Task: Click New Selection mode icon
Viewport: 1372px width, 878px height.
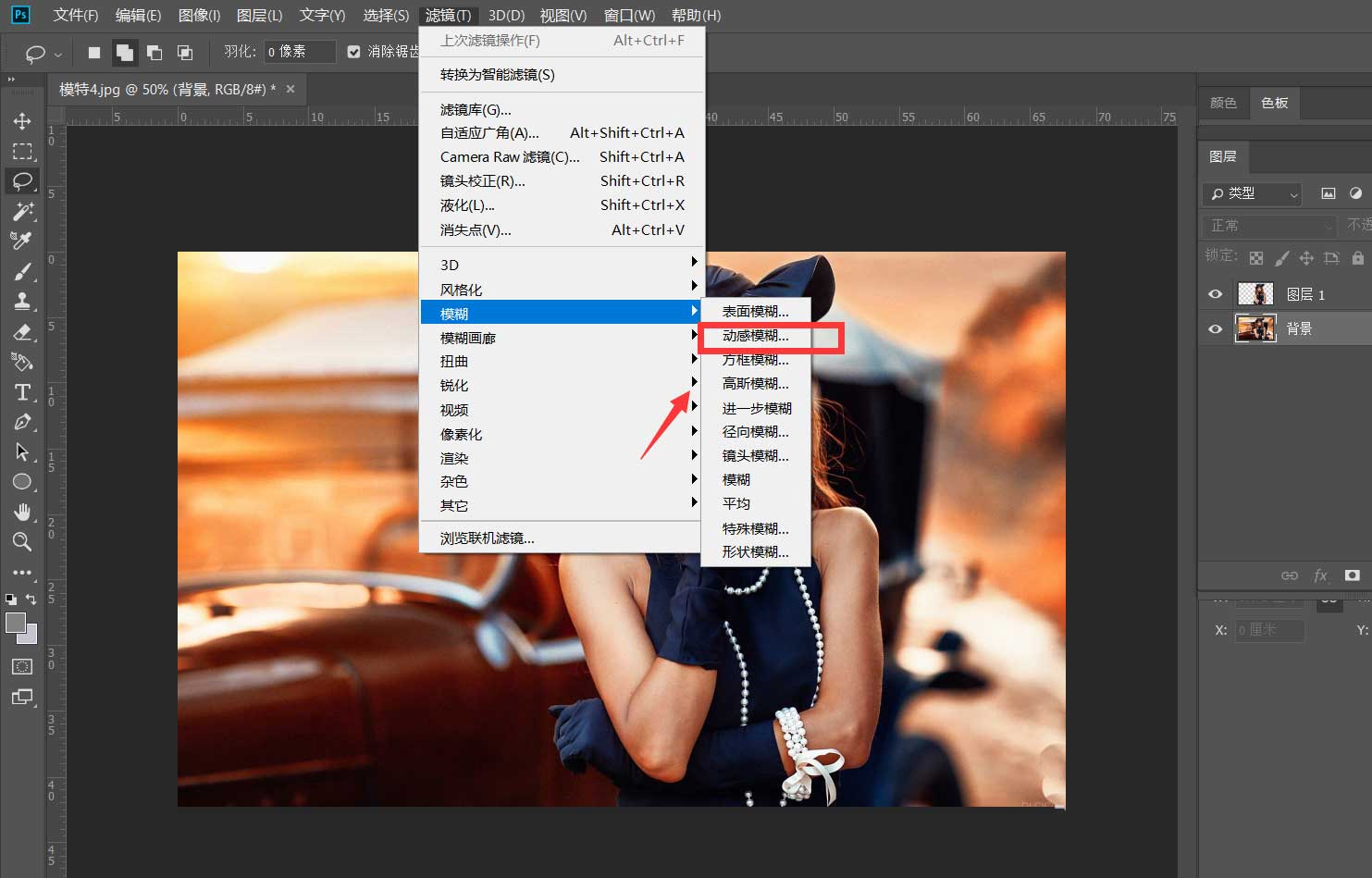Action: click(x=94, y=53)
